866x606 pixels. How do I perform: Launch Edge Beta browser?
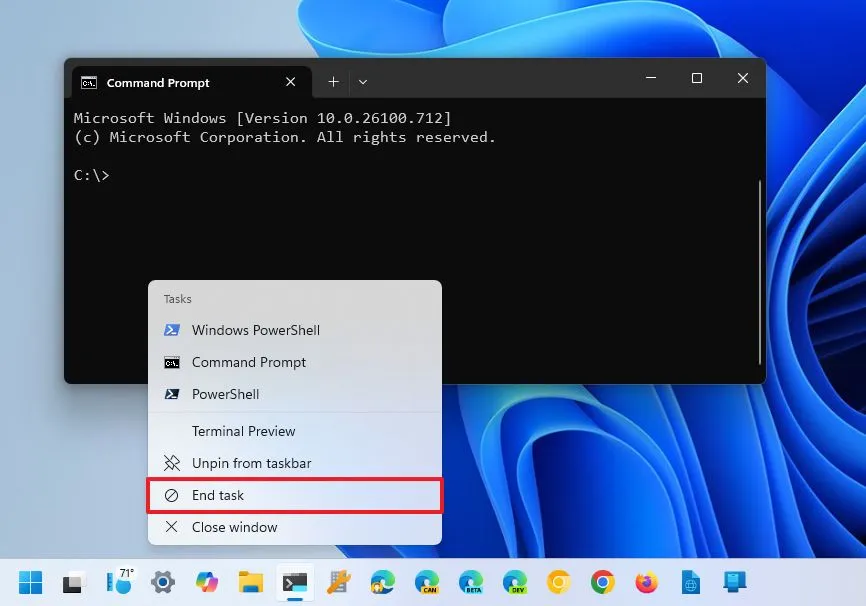pos(471,582)
